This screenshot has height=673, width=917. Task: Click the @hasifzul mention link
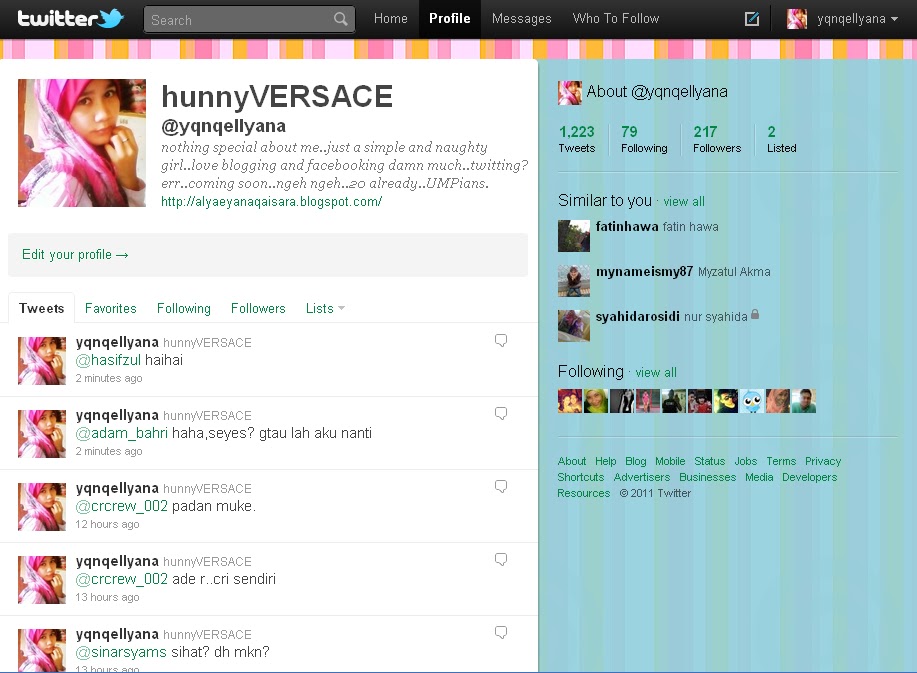click(x=108, y=360)
